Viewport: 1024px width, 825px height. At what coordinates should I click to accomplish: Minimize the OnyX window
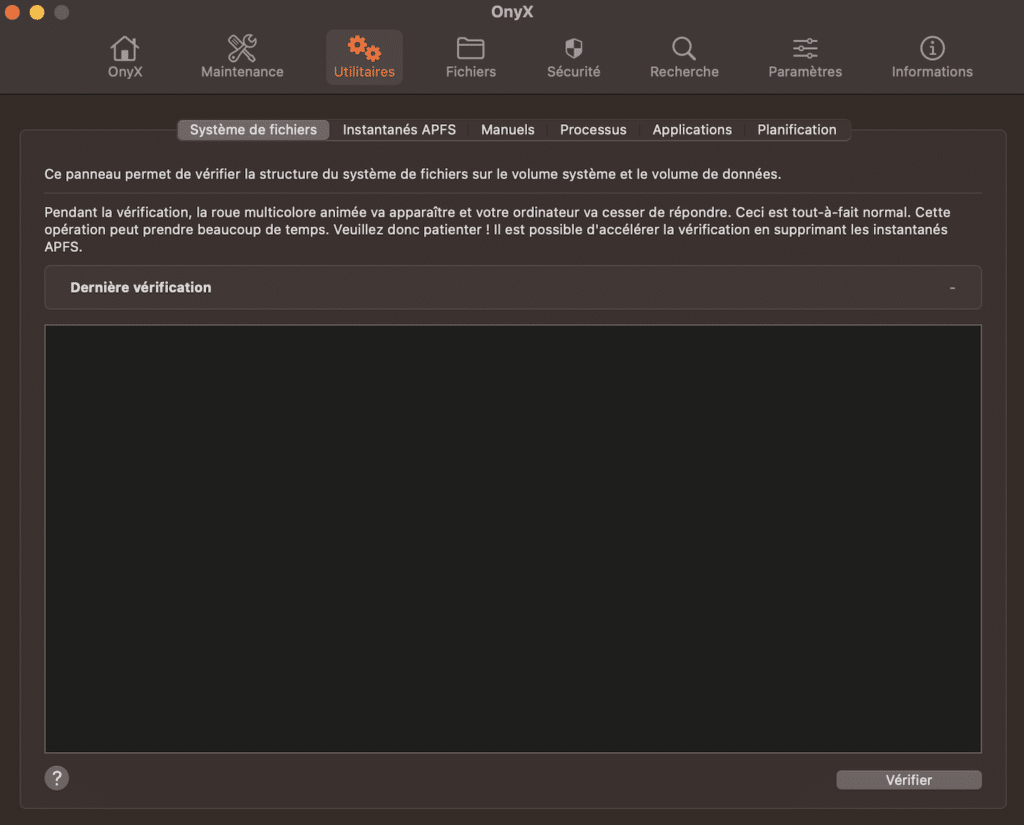coord(37,12)
